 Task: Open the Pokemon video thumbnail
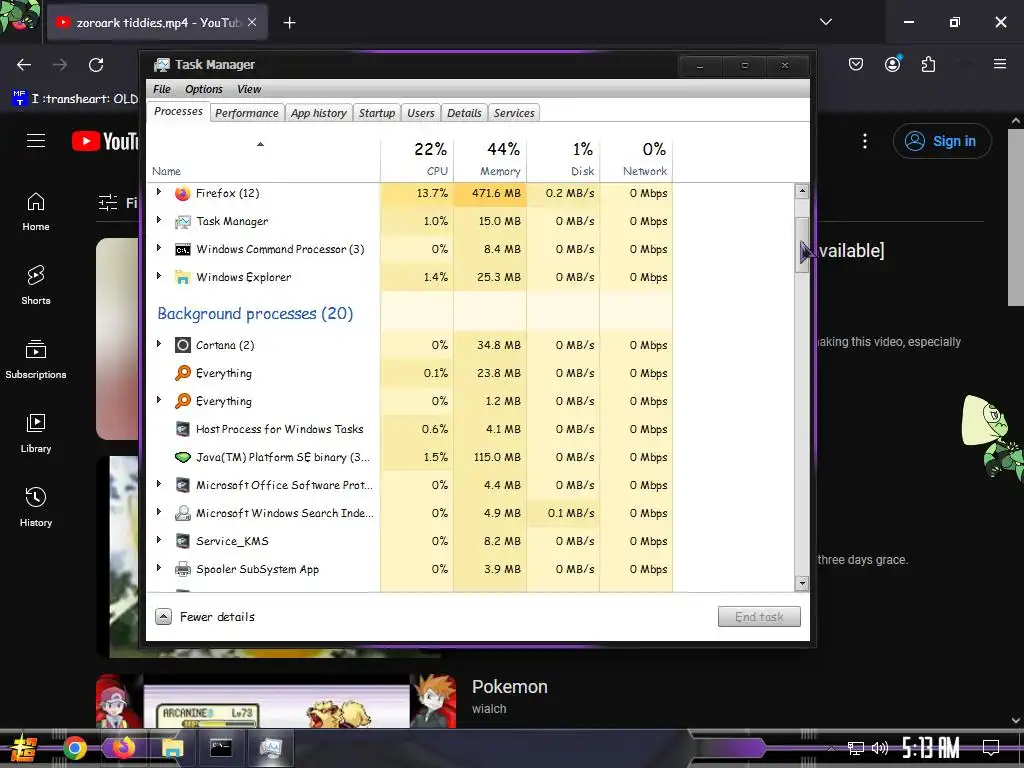pyautogui.click(x=276, y=700)
